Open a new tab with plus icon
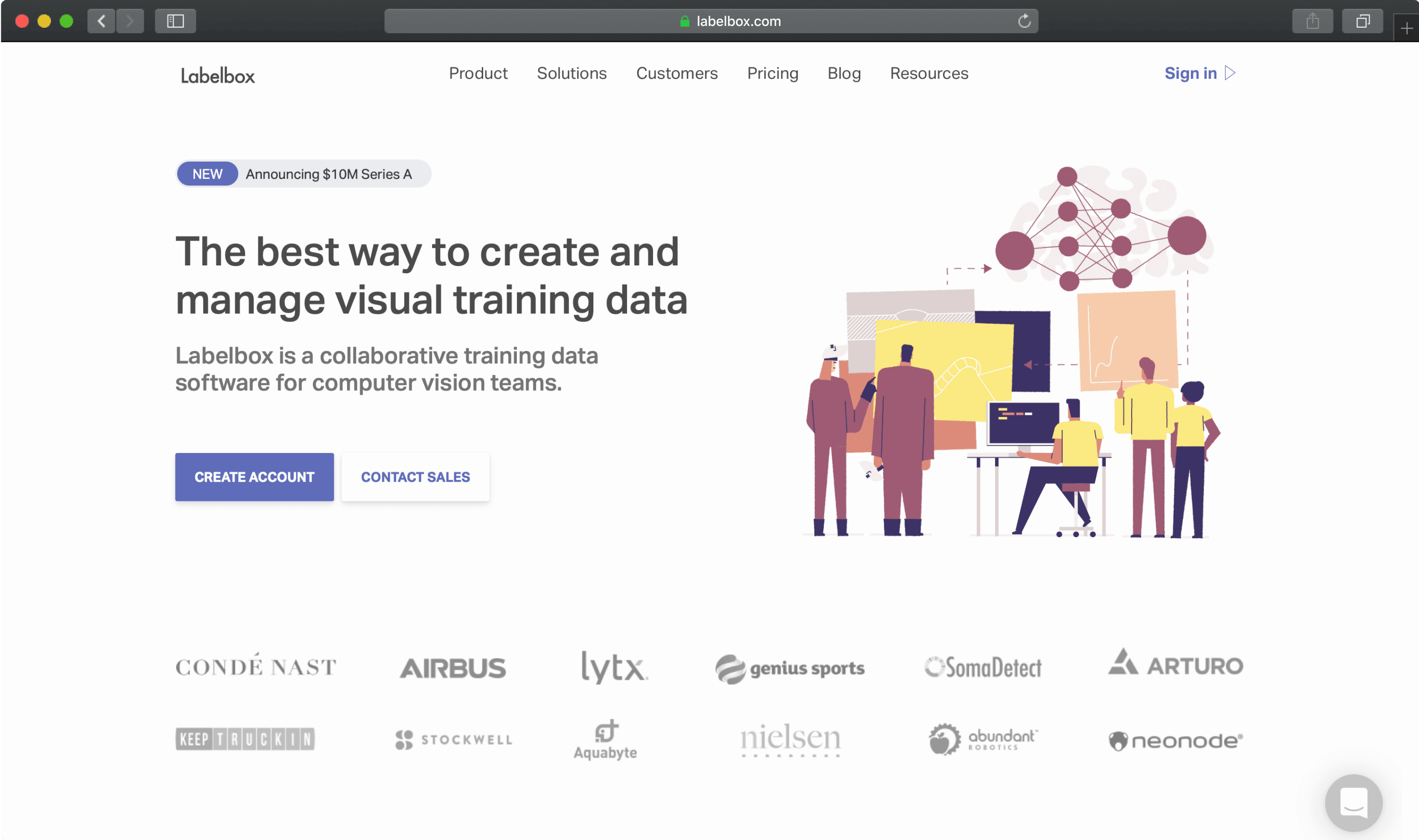 1407,28
